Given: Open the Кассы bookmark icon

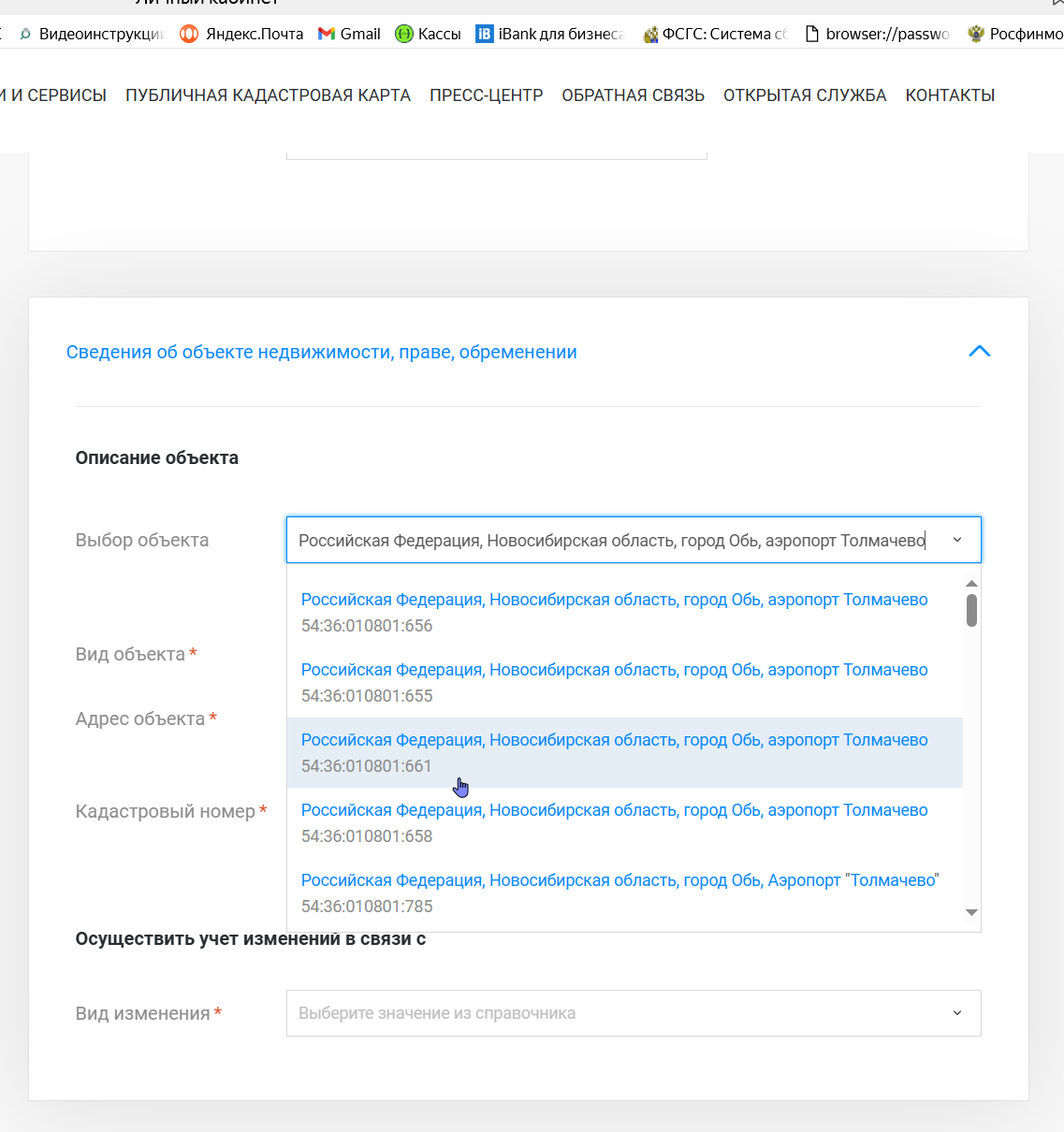Looking at the screenshot, I should [404, 34].
